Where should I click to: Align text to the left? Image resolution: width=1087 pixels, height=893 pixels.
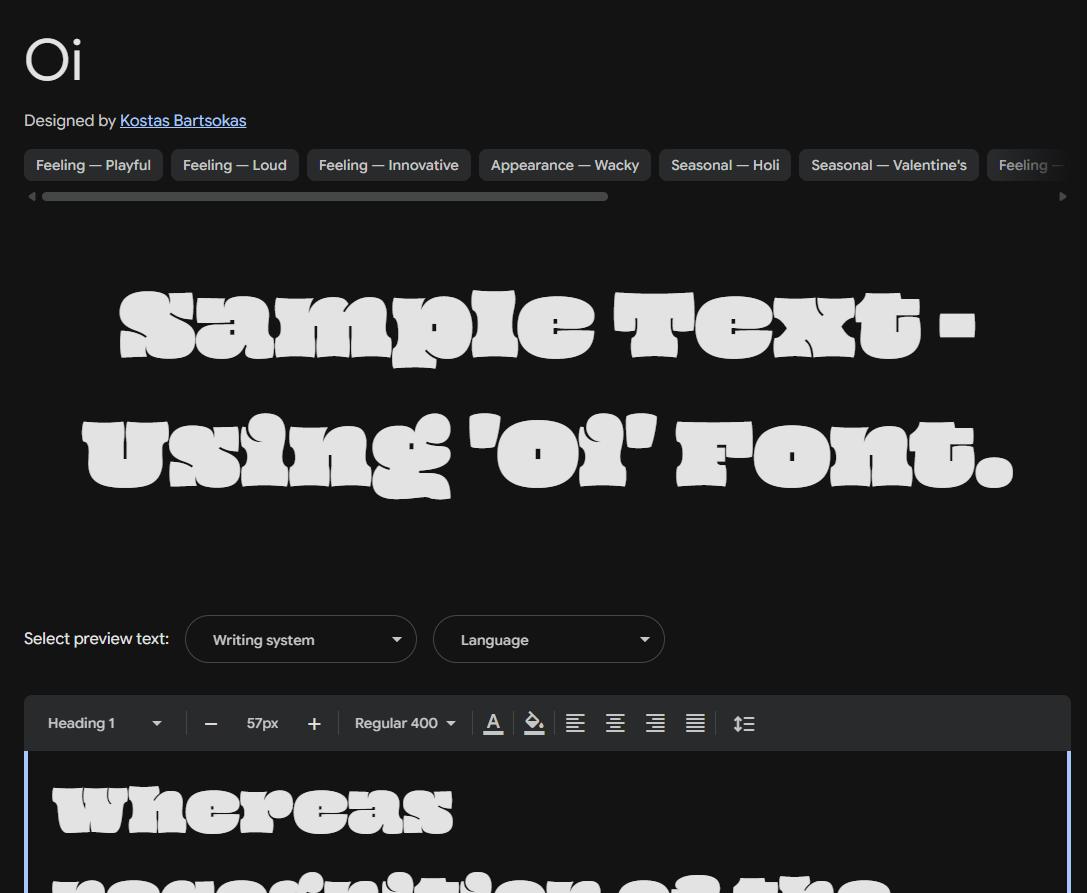click(x=575, y=723)
